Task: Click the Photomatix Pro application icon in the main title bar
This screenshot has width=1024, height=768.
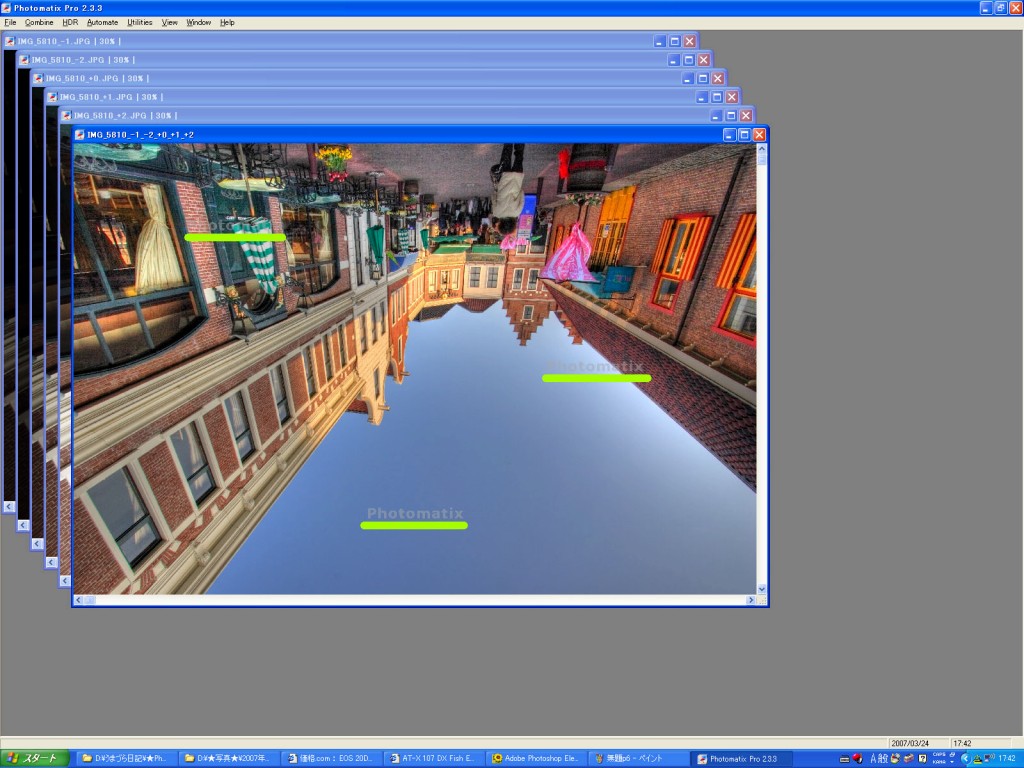Action: click(x=7, y=8)
